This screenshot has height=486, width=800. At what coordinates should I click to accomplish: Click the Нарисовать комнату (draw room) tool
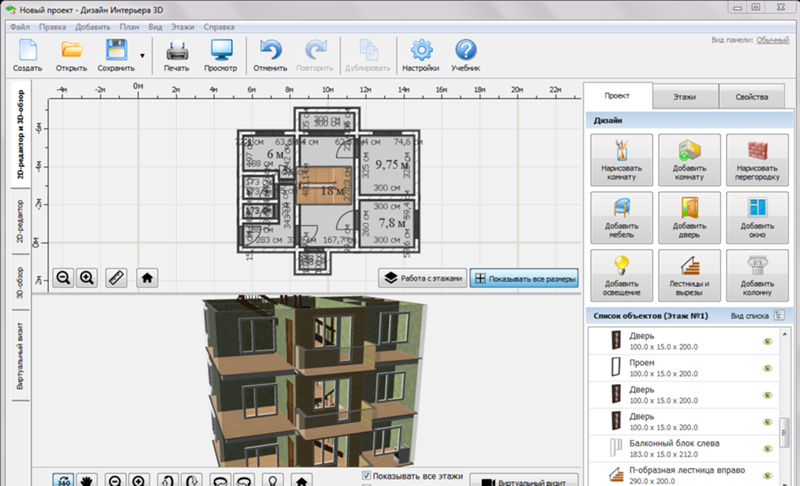(x=621, y=159)
